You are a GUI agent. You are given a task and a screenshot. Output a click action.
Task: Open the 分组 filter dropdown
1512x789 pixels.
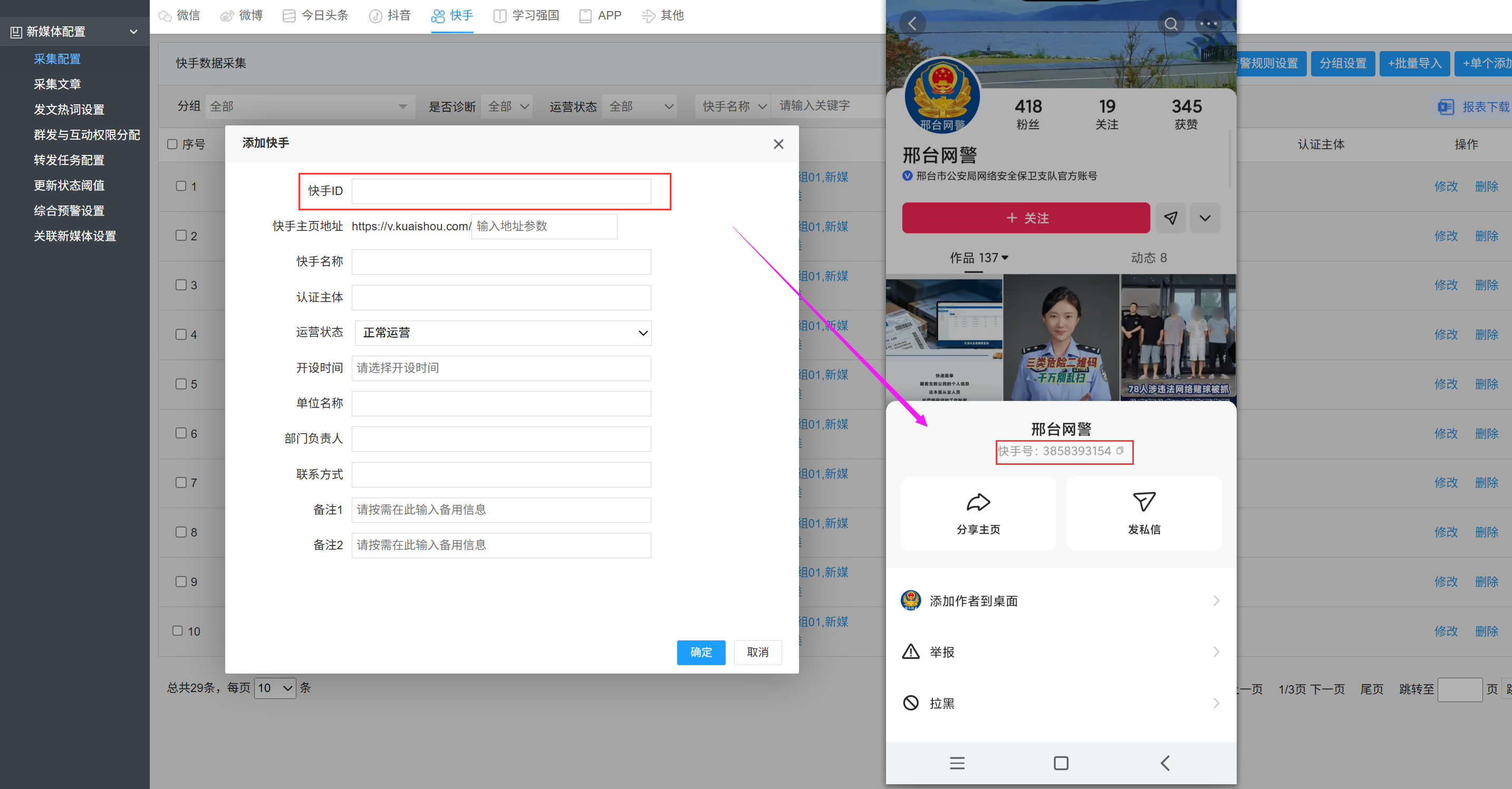310,106
